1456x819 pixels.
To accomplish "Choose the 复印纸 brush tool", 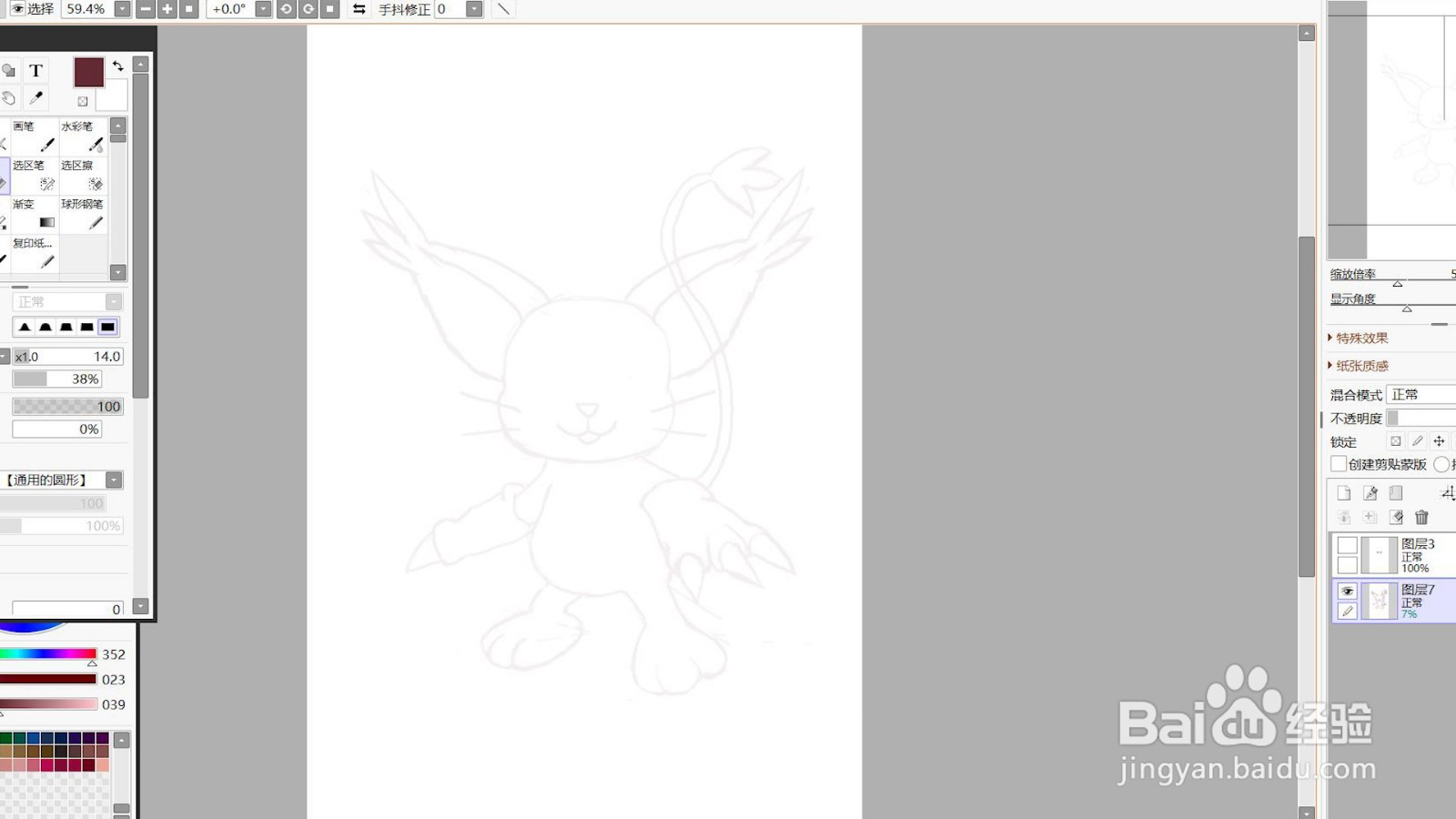I will tap(35, 253).
